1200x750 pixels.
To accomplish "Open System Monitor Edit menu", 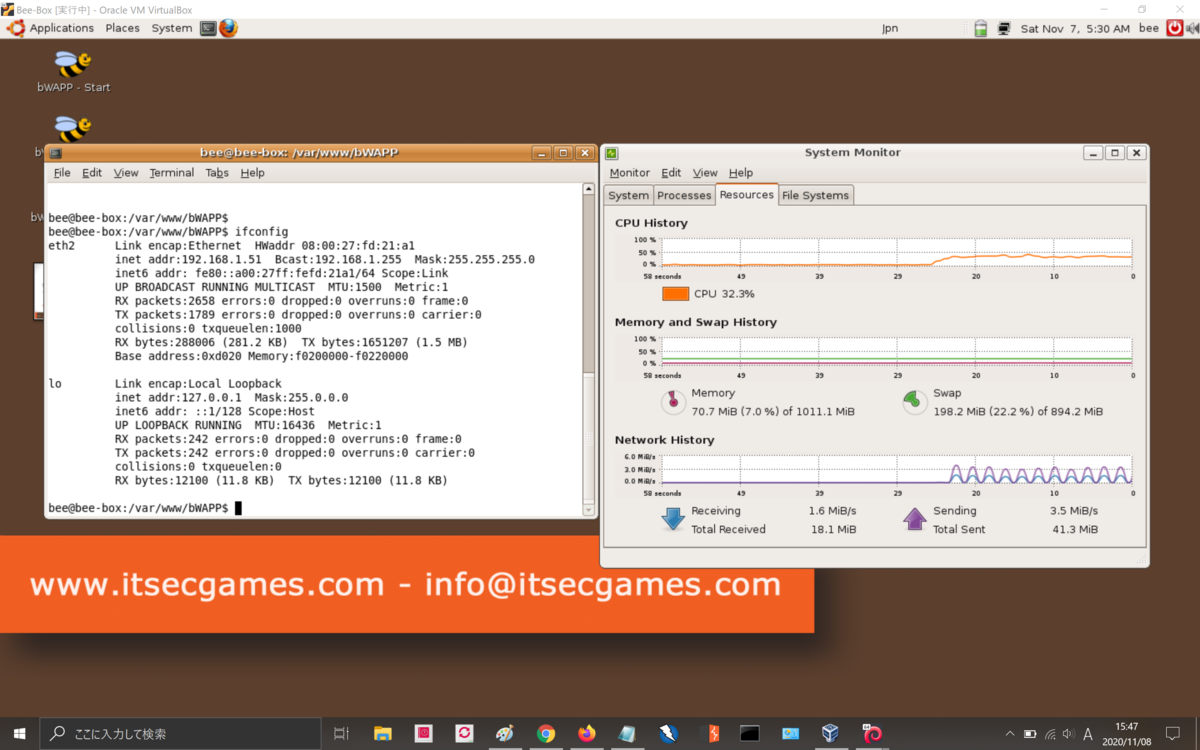I will coord(671,173).
